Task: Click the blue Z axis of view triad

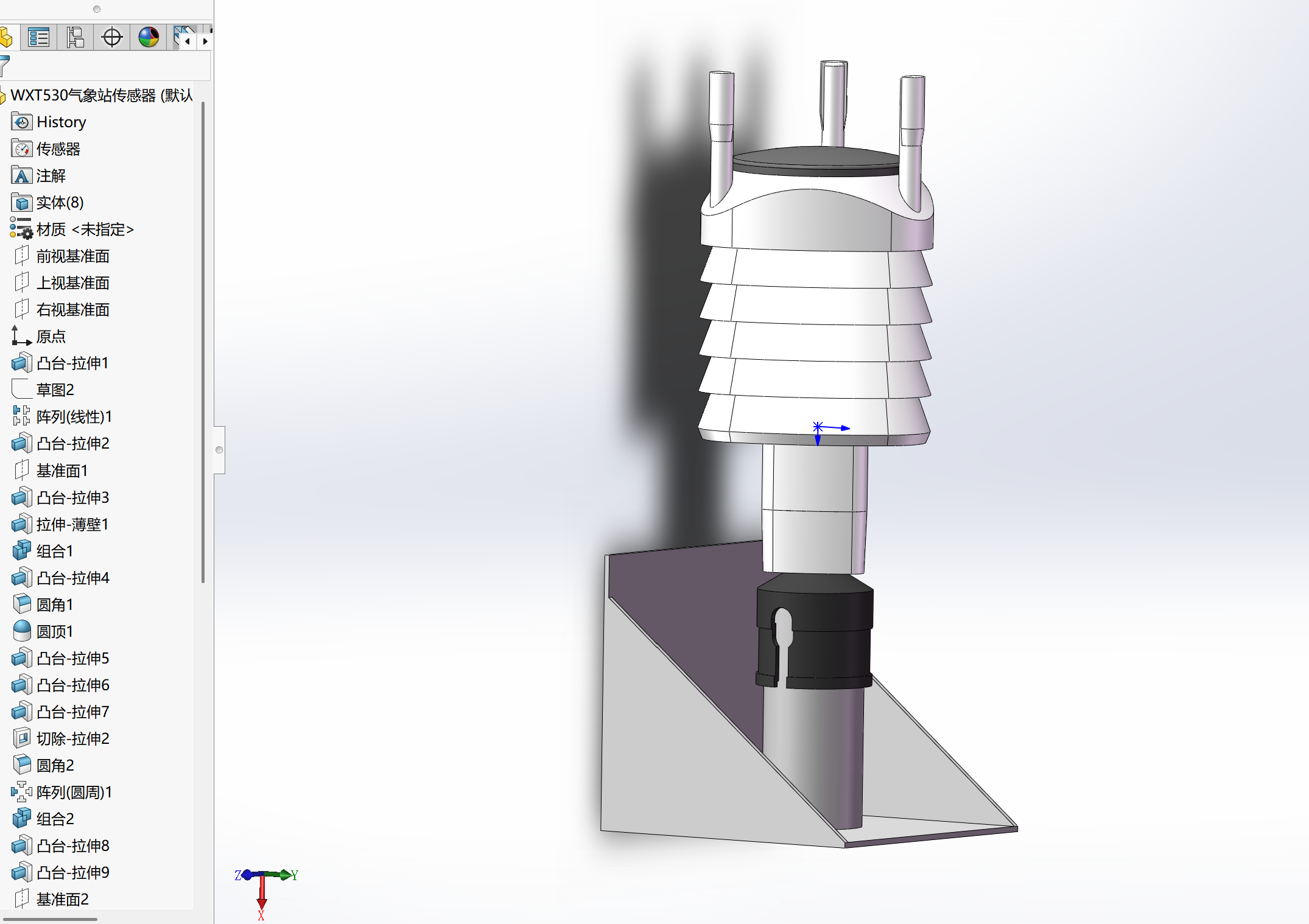Action: click(x=247, y=875)
